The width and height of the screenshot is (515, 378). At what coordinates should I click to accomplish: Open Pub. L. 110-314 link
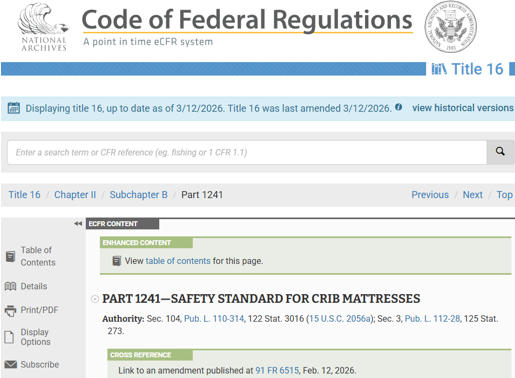(x=214, y=319)
